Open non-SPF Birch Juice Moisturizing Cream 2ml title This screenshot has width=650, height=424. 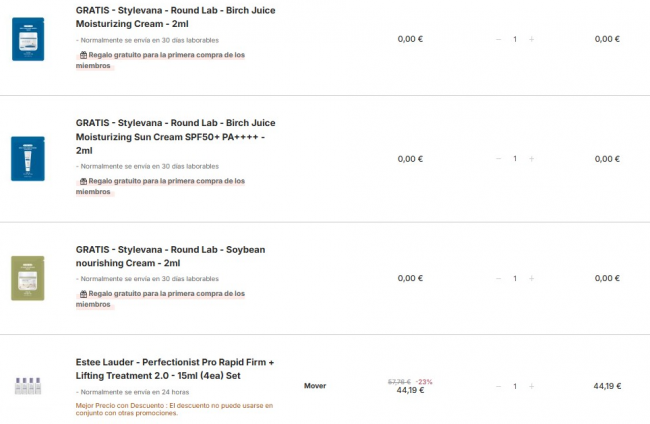coord(175,16)
